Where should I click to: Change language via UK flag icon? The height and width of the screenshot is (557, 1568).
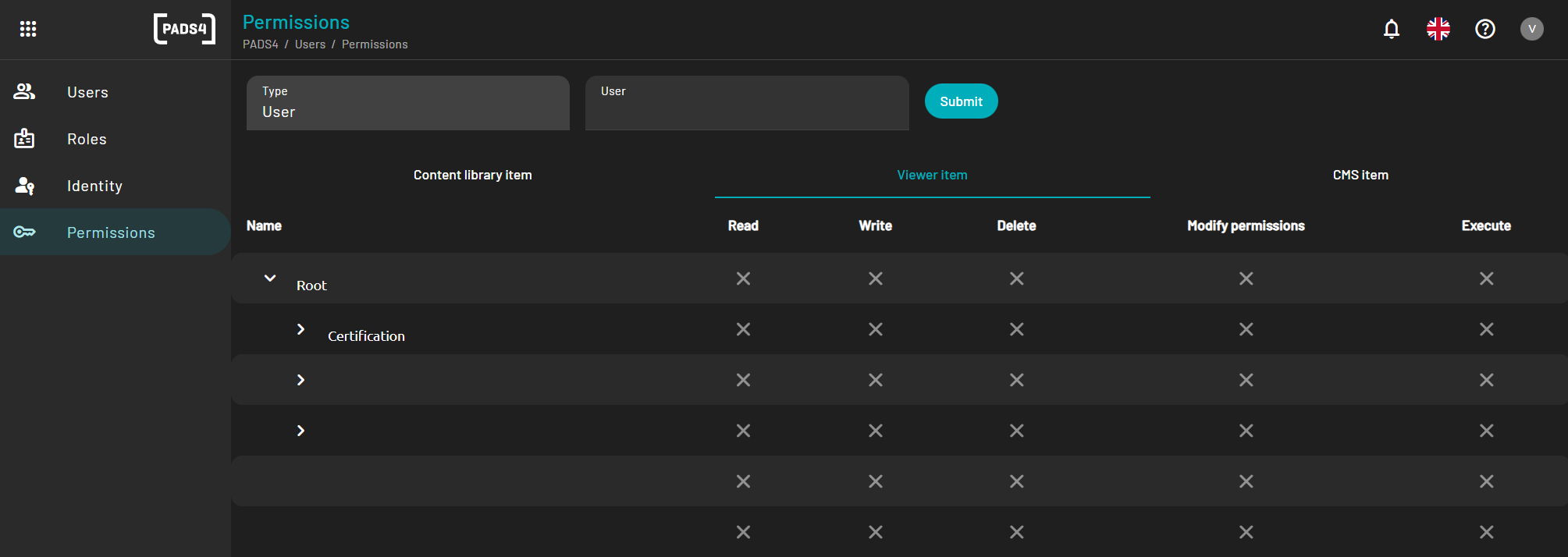click(1438, 29)
